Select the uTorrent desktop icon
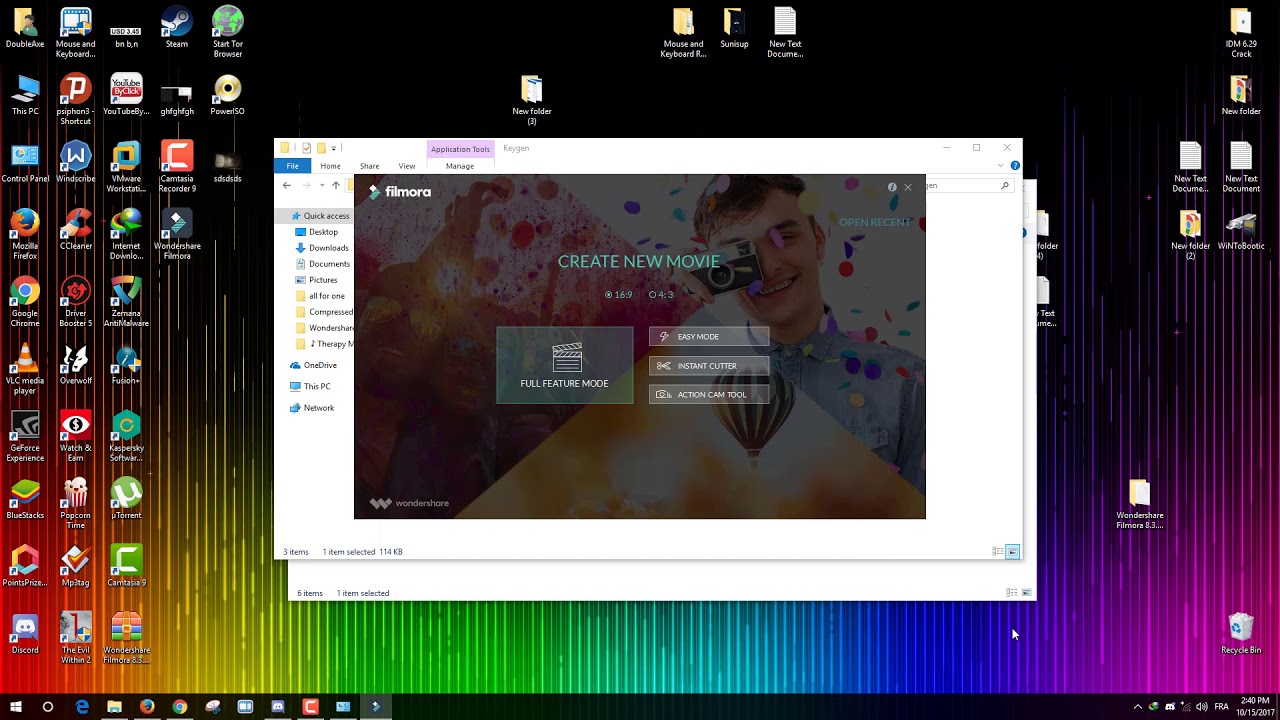 pyautogui.click(x=126, y=498)
